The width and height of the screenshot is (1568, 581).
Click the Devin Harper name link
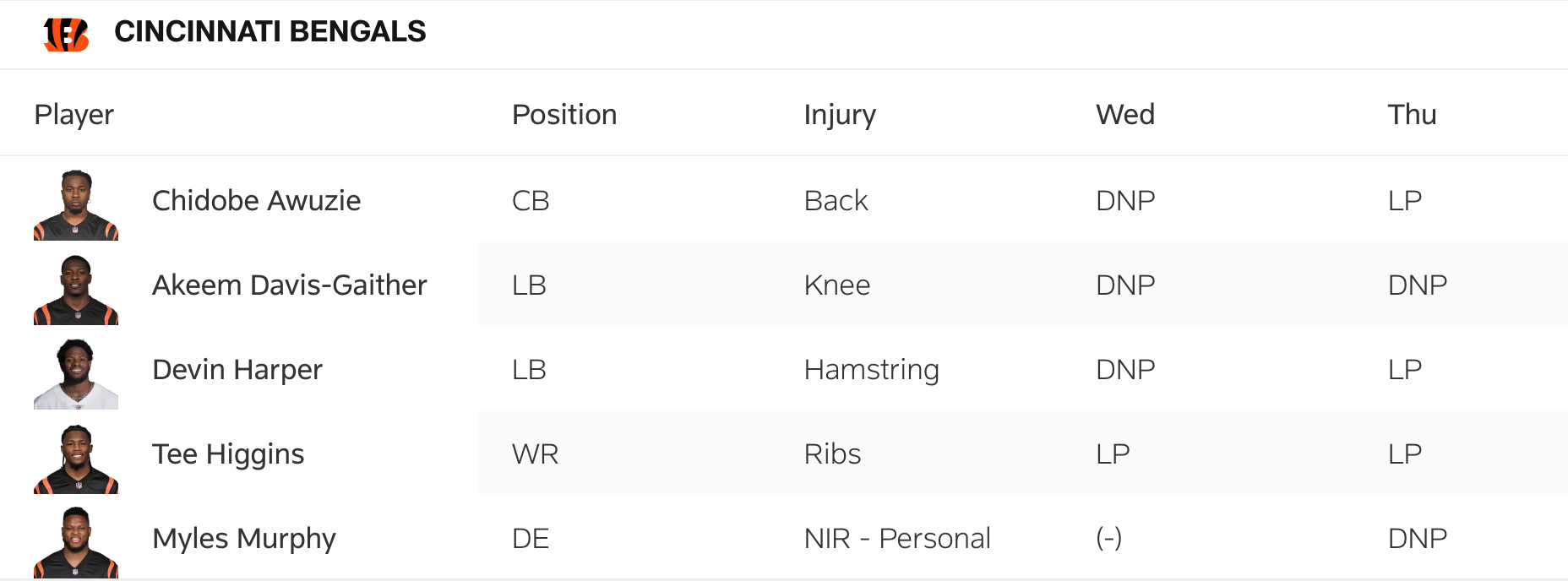click(237, 370)
